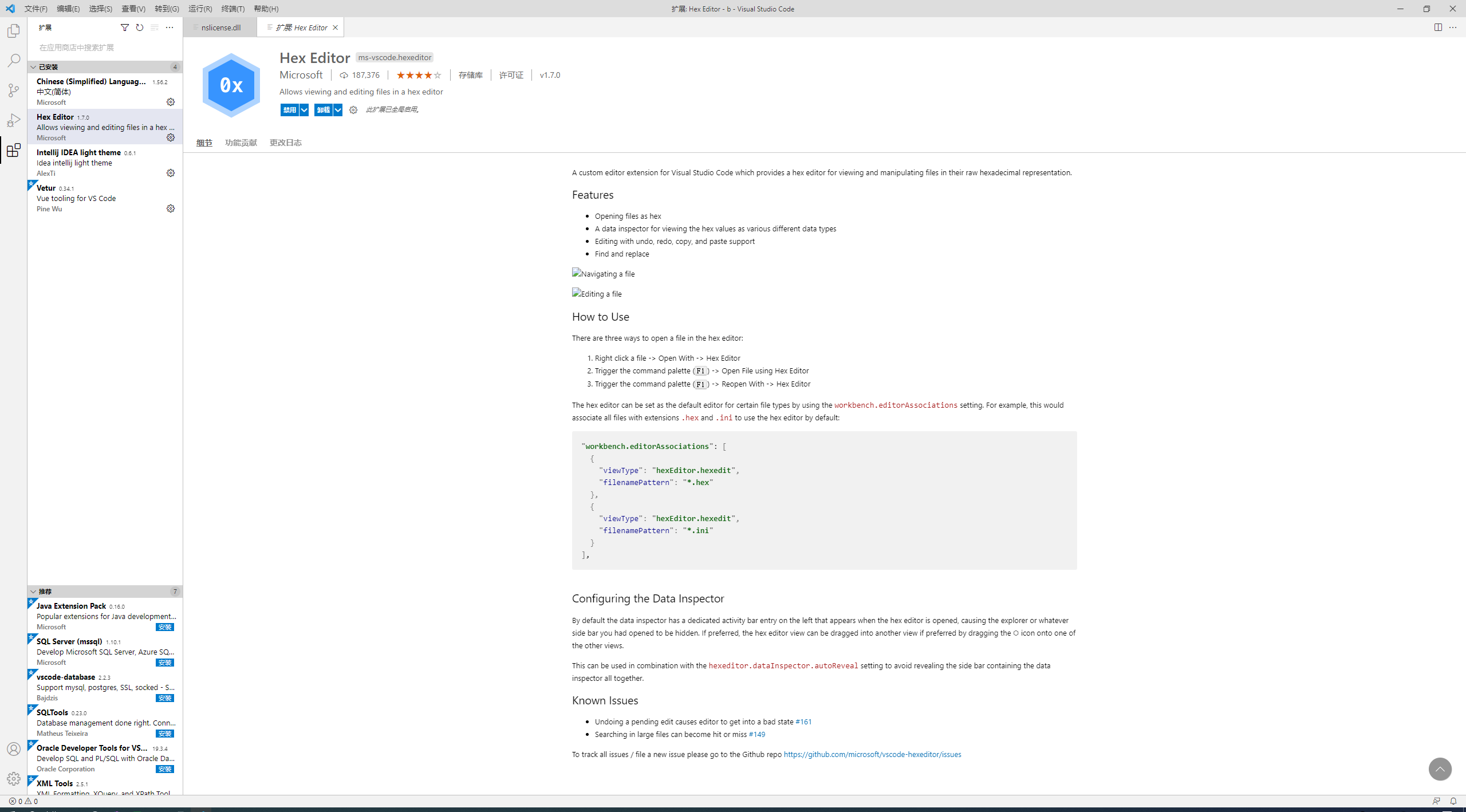The height and width of the screenshot is (812, 1466).
Task: Open the Run (运行) menu
Action: (x=200, y=9)
